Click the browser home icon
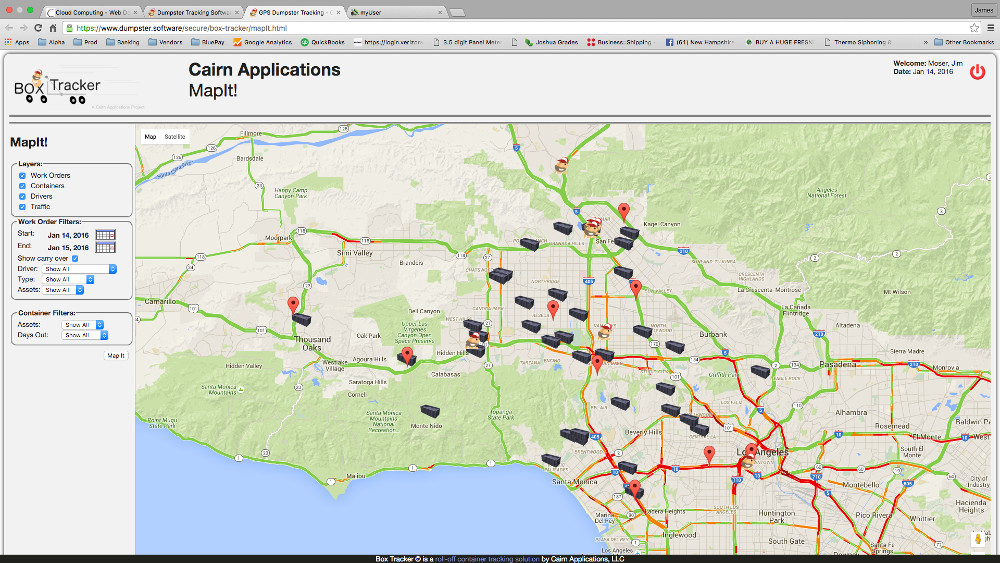 pos(53,28)
